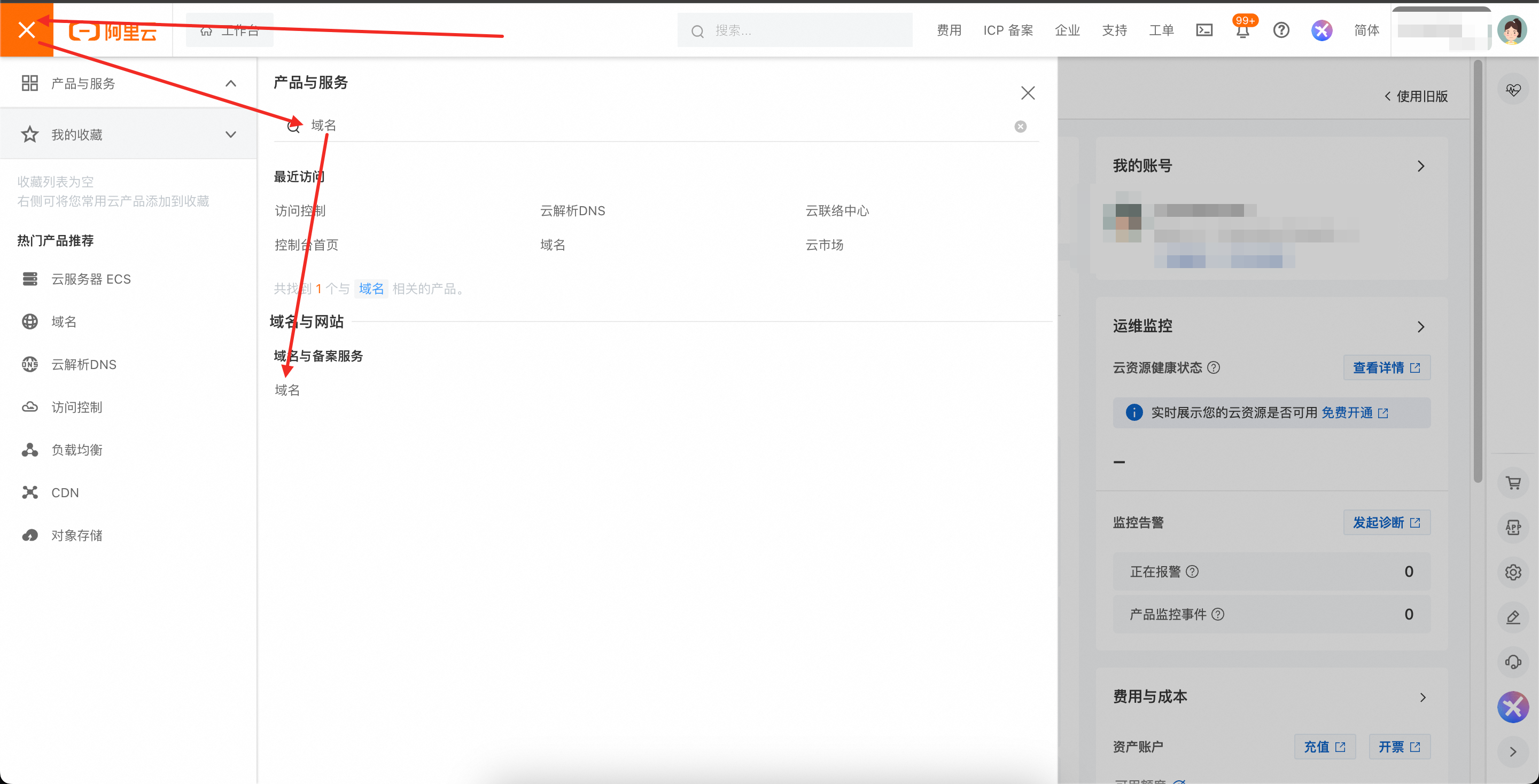Select 云服务器 ECS from hot products

pos(91,279)
